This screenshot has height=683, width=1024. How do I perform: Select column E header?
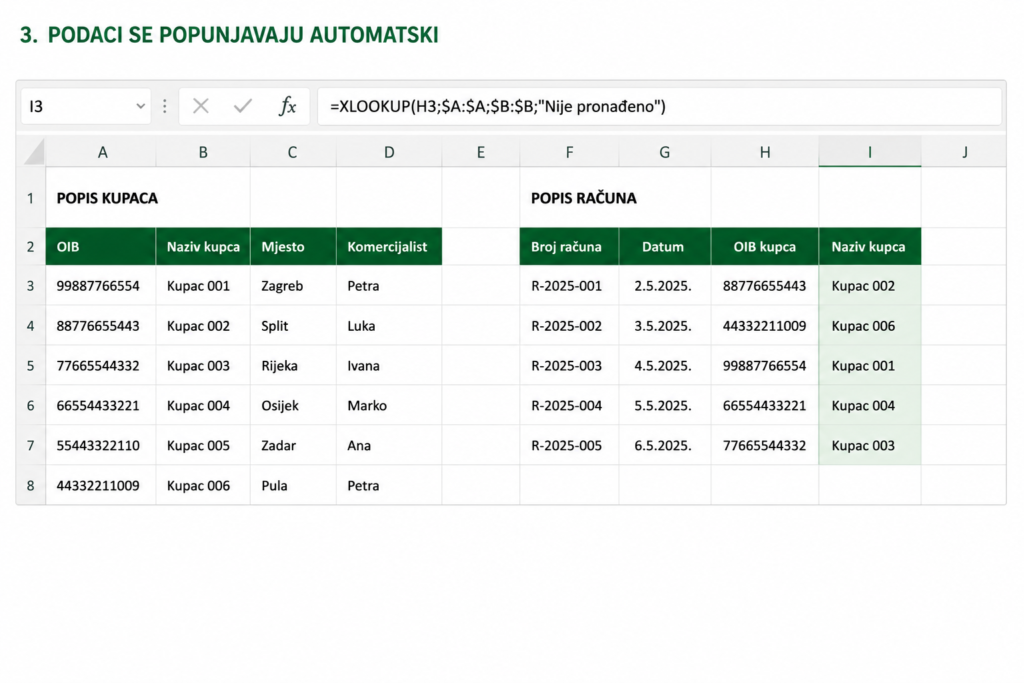(x=481, y=152)
